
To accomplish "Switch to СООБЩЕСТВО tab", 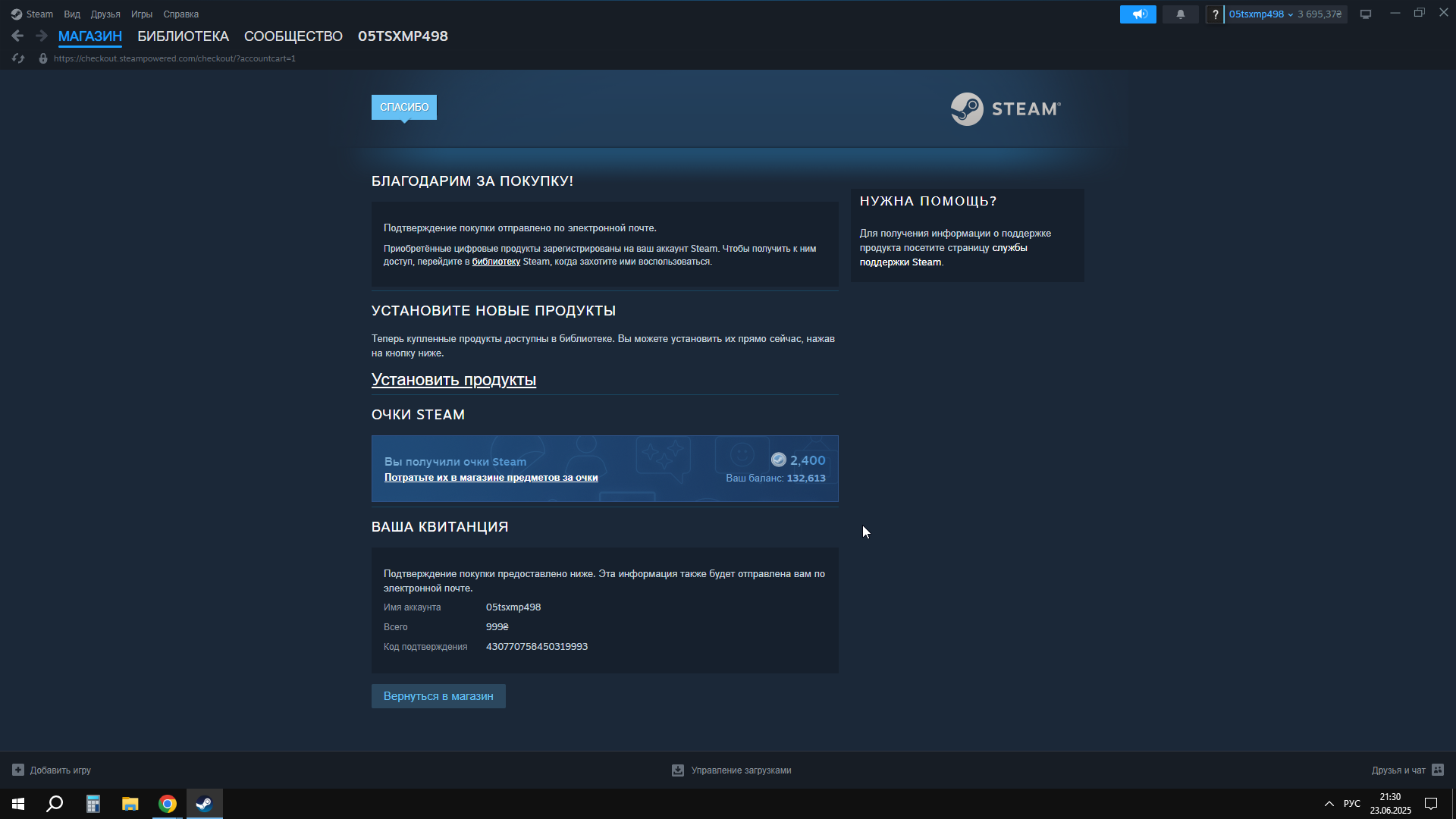I will [x=293, y=36].
